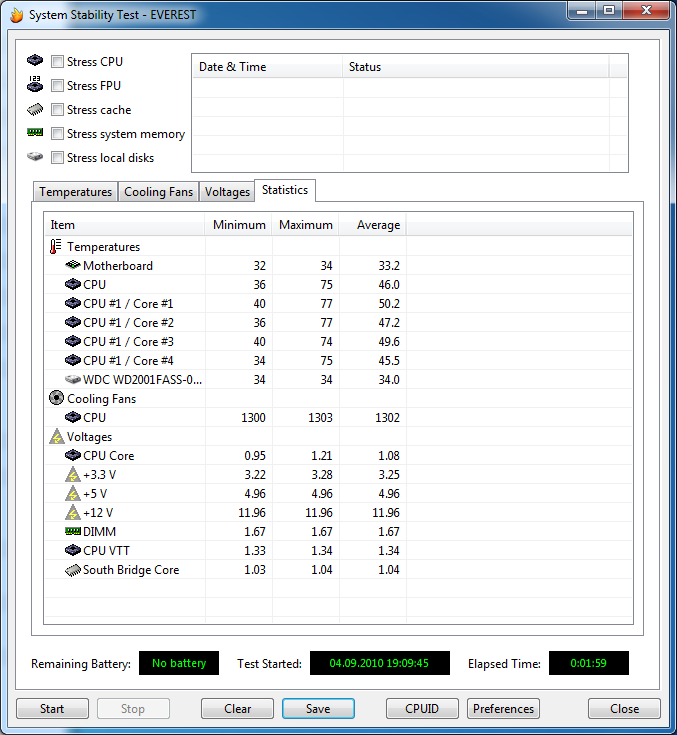Screen dimensions: 677x735
Task: Enable the Stress FPU checkbox
Action: click(x=58, y=86)
